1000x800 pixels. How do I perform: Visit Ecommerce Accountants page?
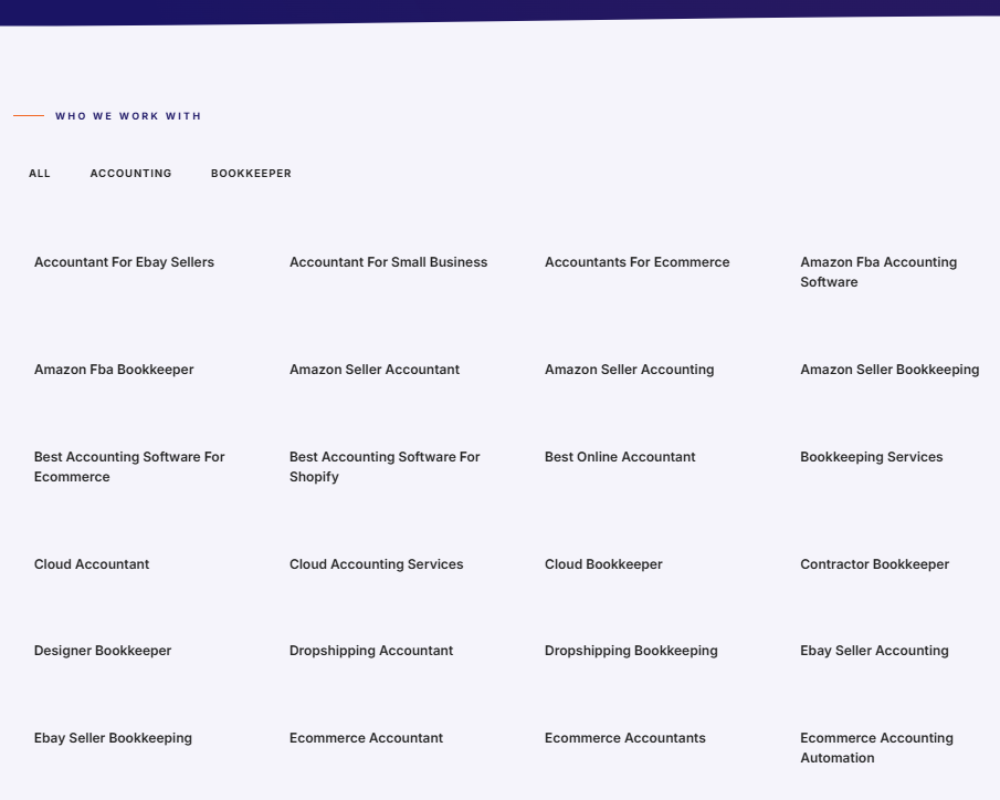625,738
